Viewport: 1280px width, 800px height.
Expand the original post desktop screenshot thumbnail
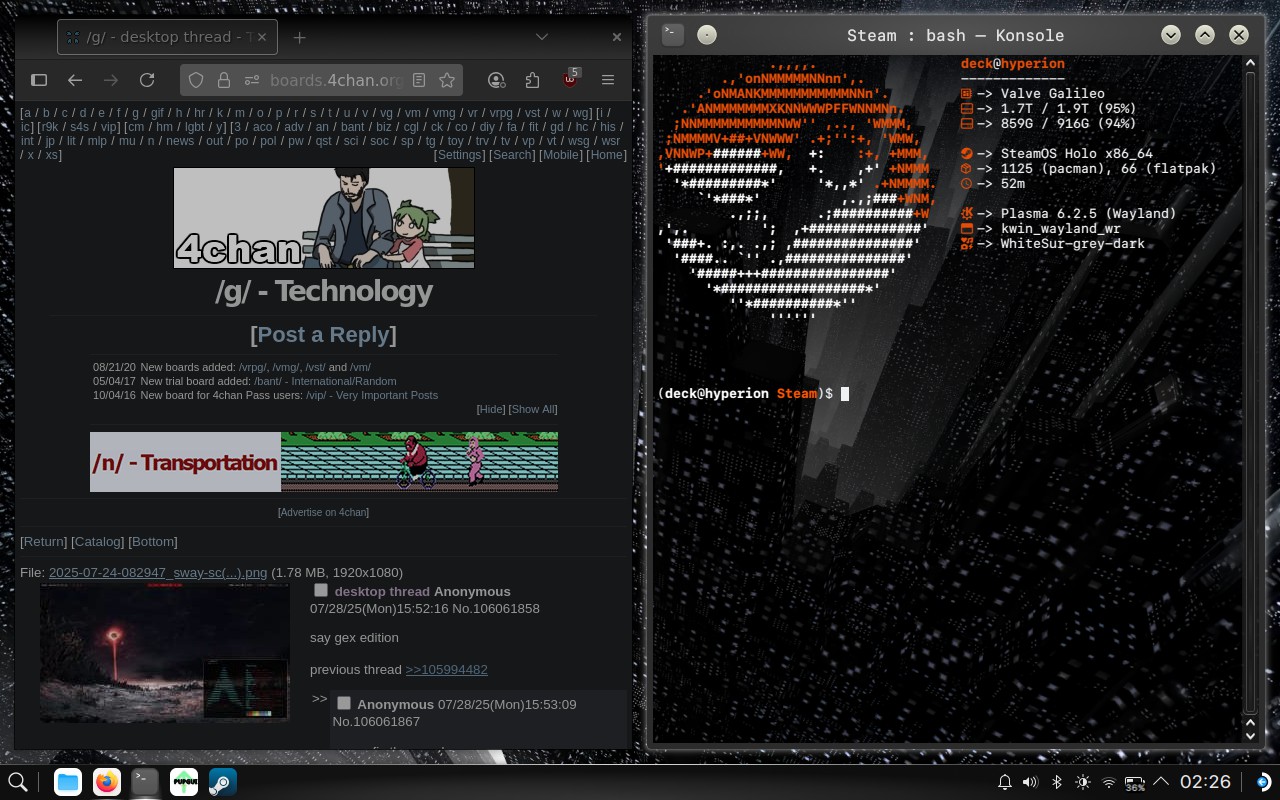[164, 652]
